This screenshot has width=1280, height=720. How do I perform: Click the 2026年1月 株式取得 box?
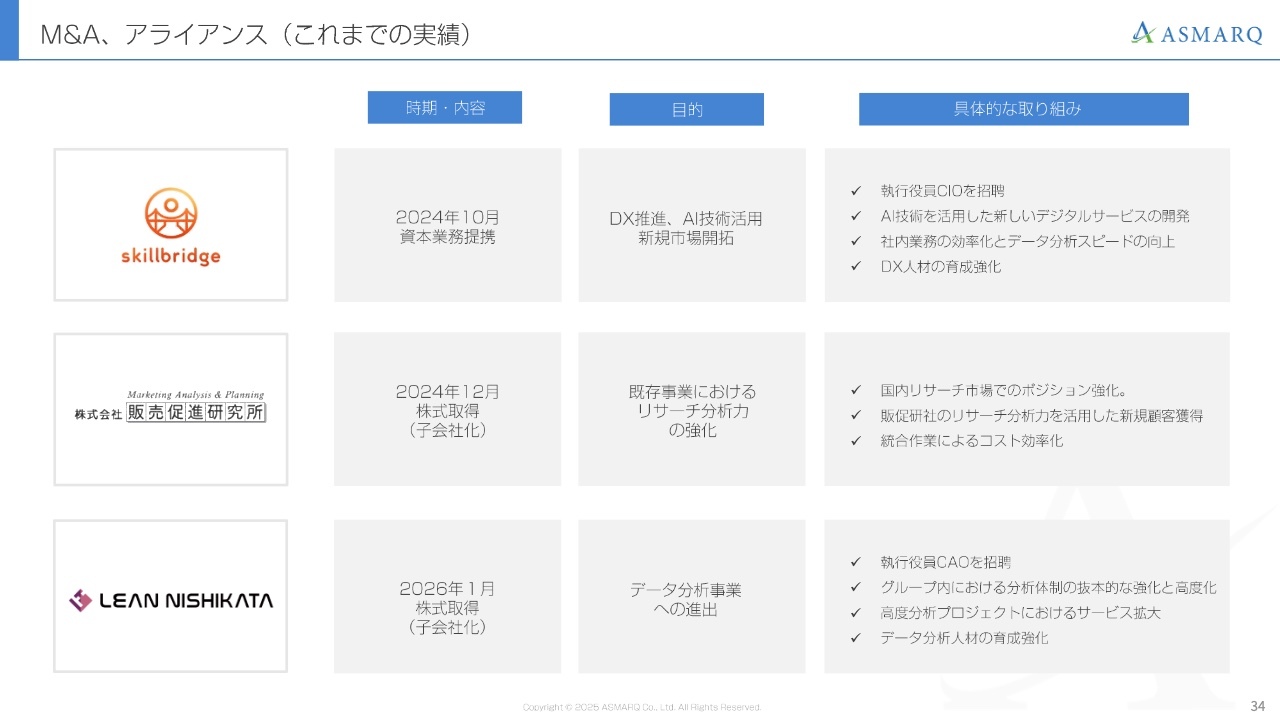tap(447, 597)
